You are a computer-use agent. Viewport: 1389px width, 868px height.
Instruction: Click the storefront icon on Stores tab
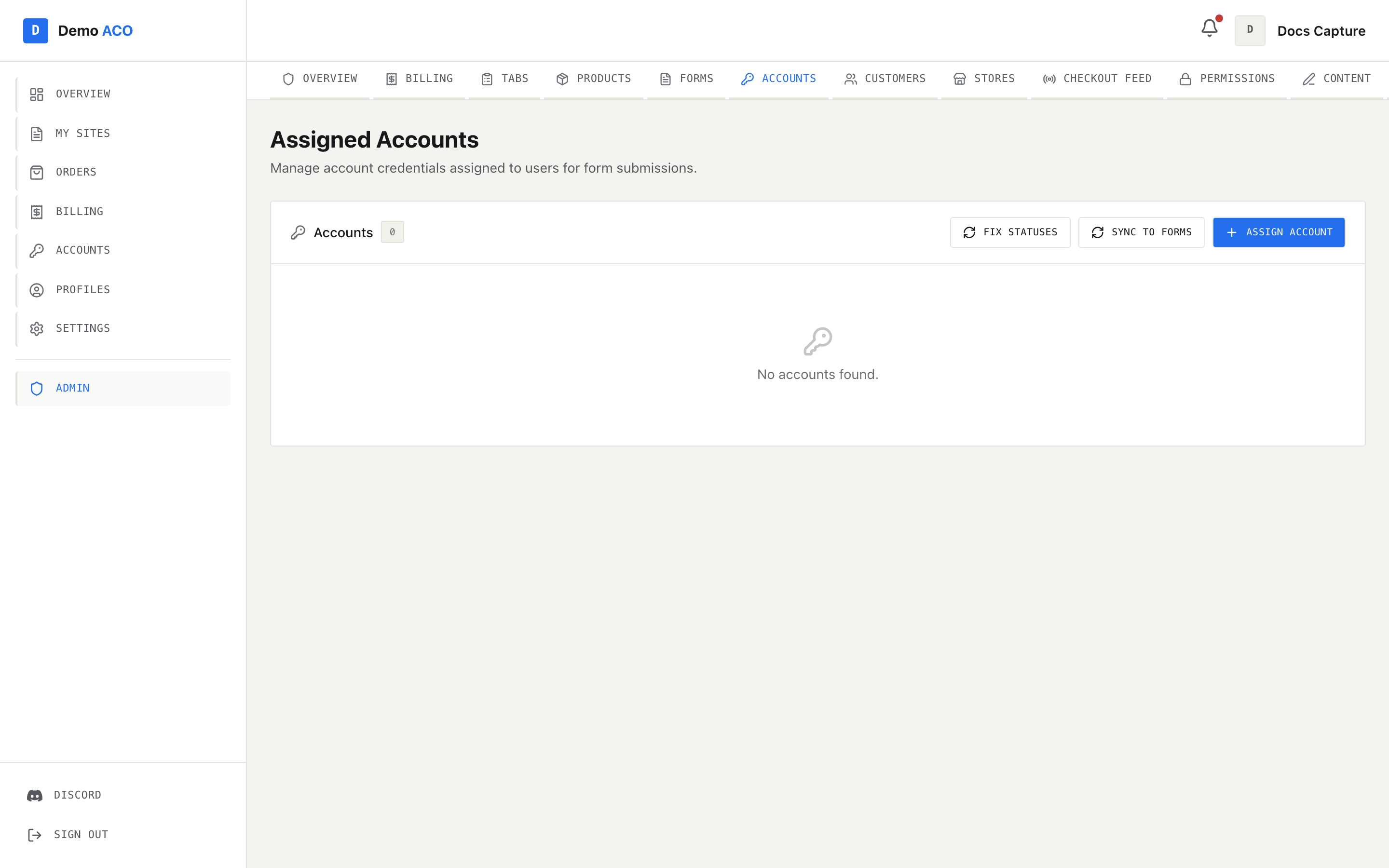(960, 79)
